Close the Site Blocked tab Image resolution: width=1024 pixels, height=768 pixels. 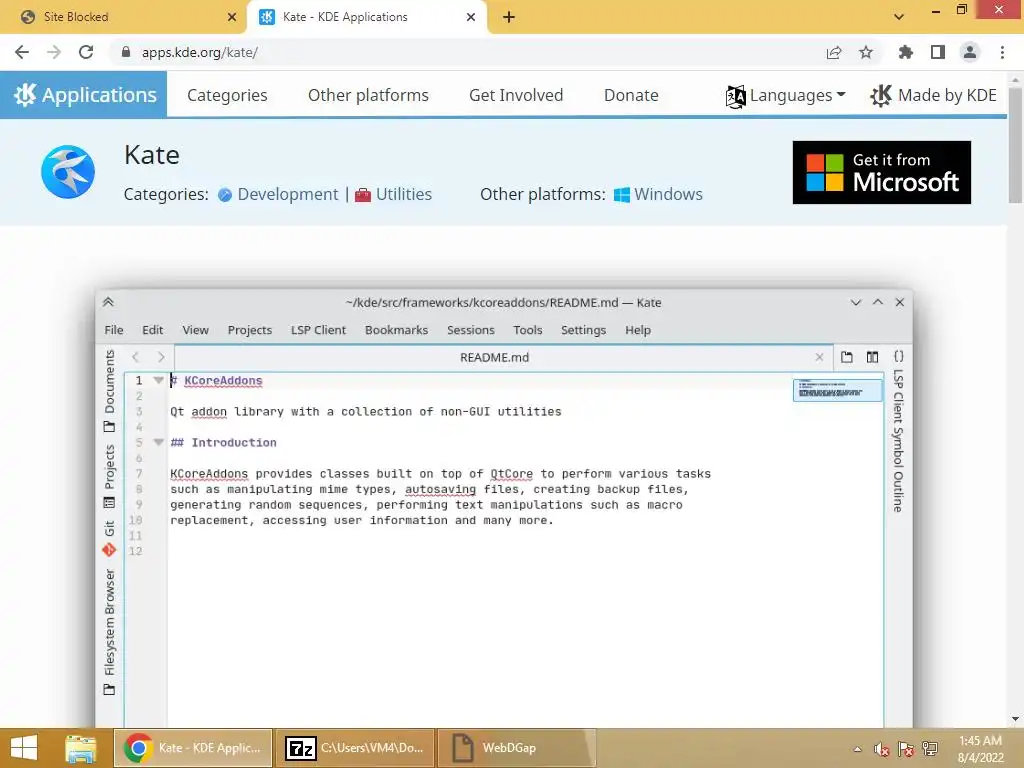point(232,17)
